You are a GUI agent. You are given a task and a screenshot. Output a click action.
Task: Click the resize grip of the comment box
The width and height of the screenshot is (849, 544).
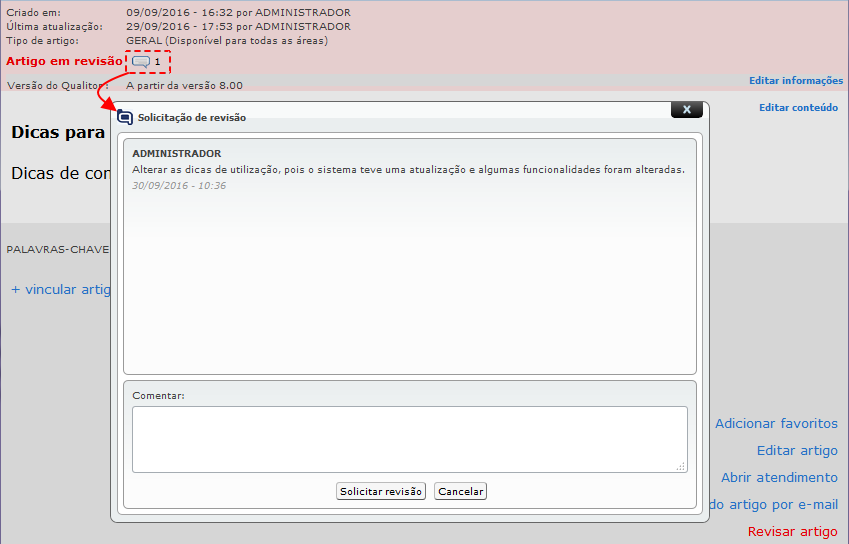(x=681, y=466)
